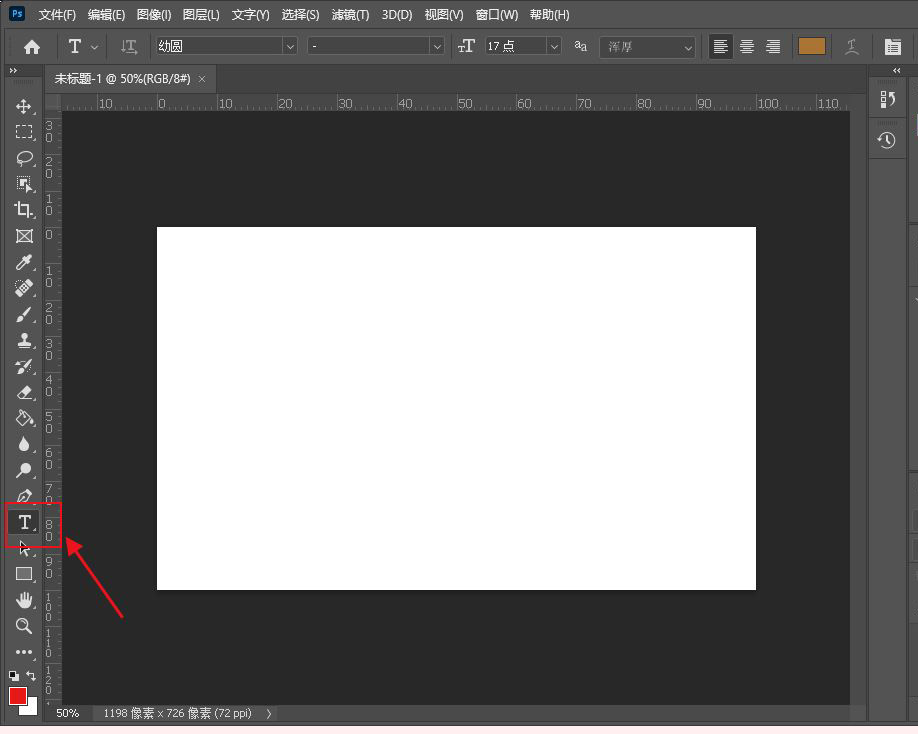The image size is (918, 734).
Task: Pick the Crop tool
Action: coord(24,210)
